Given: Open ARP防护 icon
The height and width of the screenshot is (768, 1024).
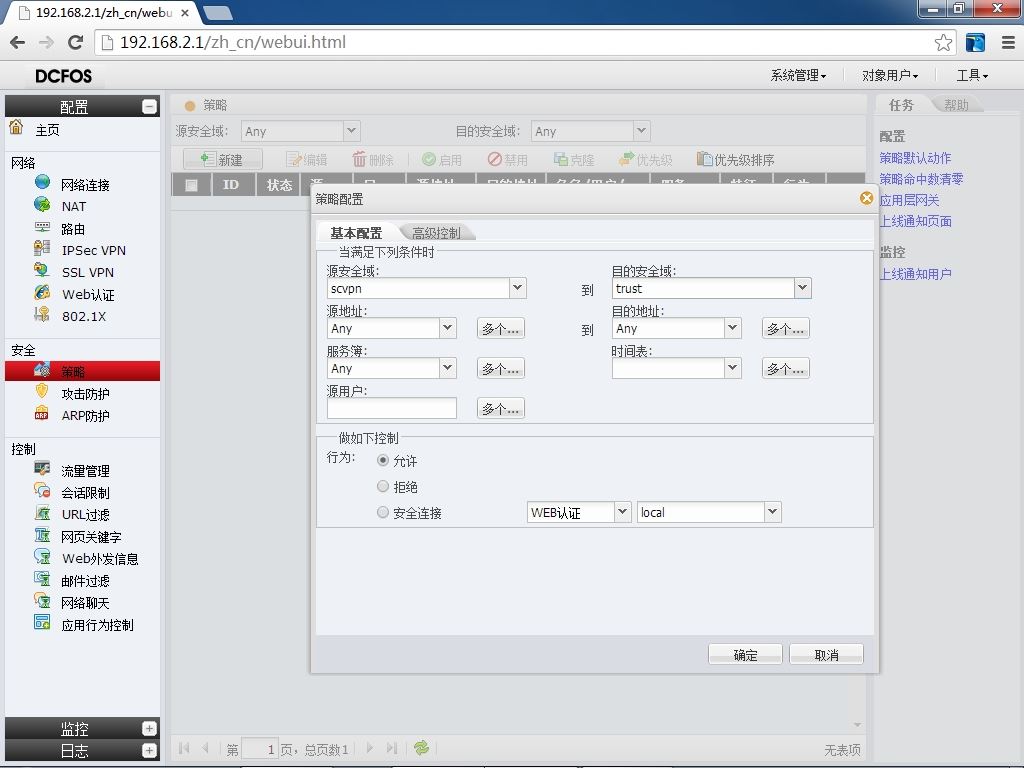Looking at the screenshot, I should [x=42, y=414].
